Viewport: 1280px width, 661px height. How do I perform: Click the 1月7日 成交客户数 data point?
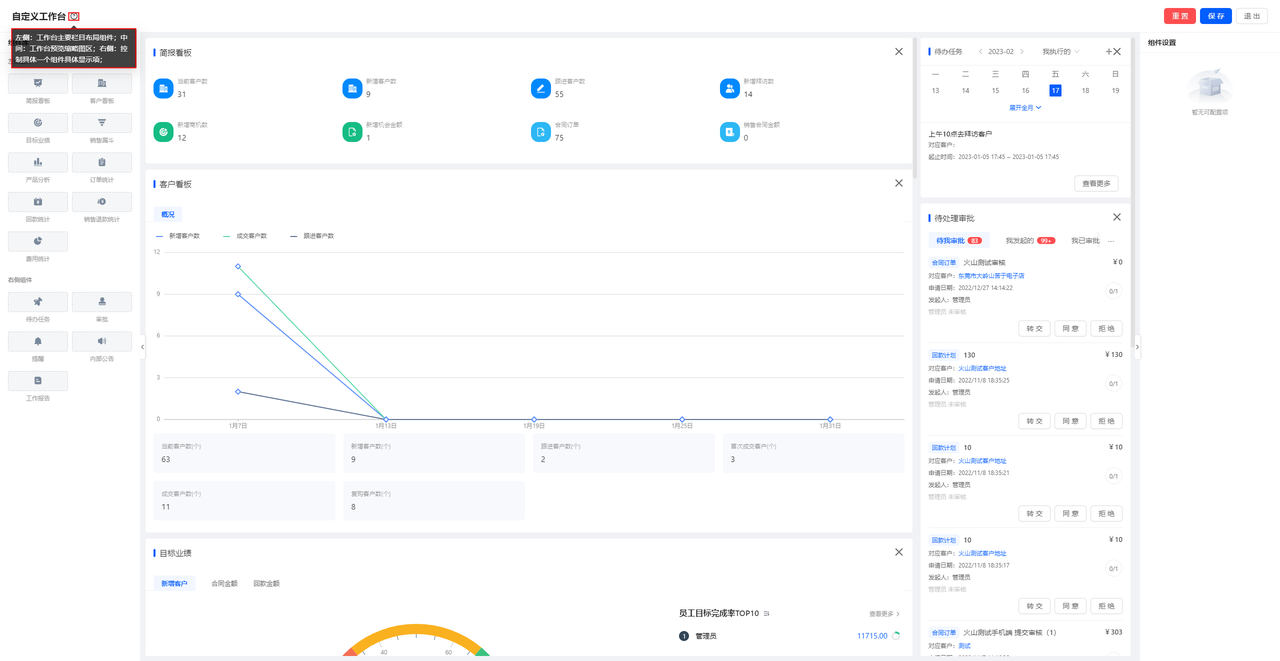point(238,266)
